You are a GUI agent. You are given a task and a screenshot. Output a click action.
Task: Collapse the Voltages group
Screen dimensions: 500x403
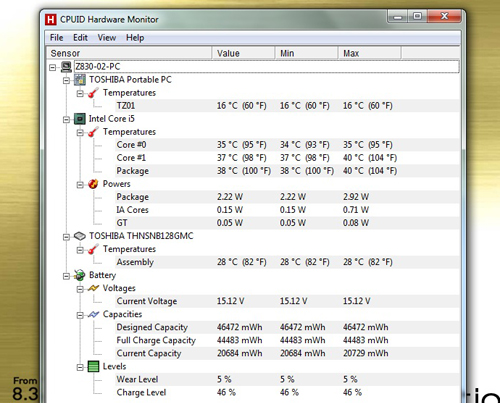[x=80, y=289]
